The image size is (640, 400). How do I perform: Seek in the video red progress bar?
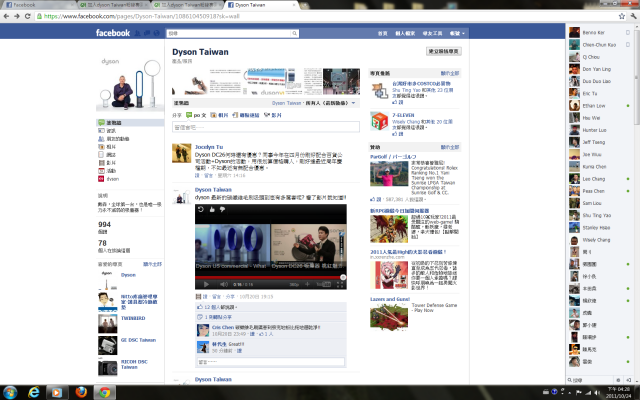271,278
